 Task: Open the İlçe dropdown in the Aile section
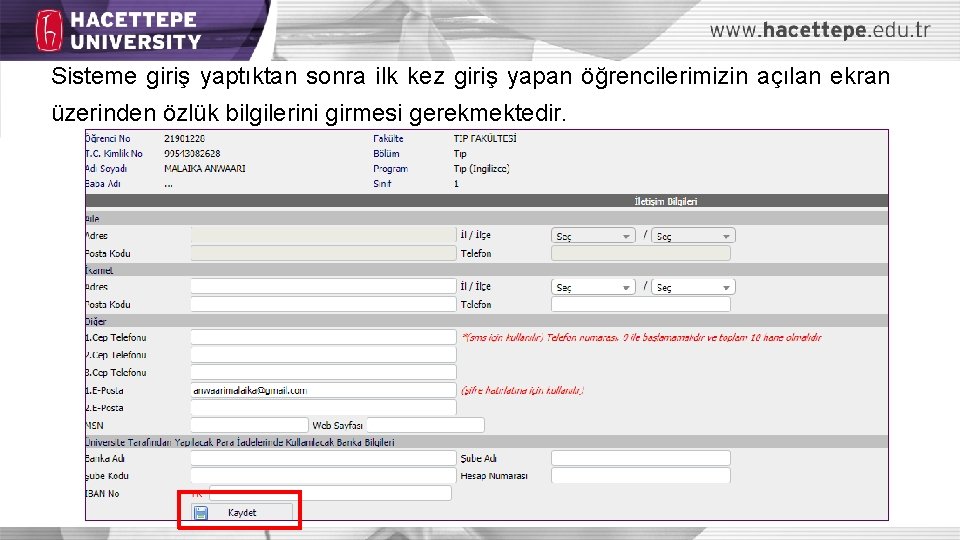[693, 236]
